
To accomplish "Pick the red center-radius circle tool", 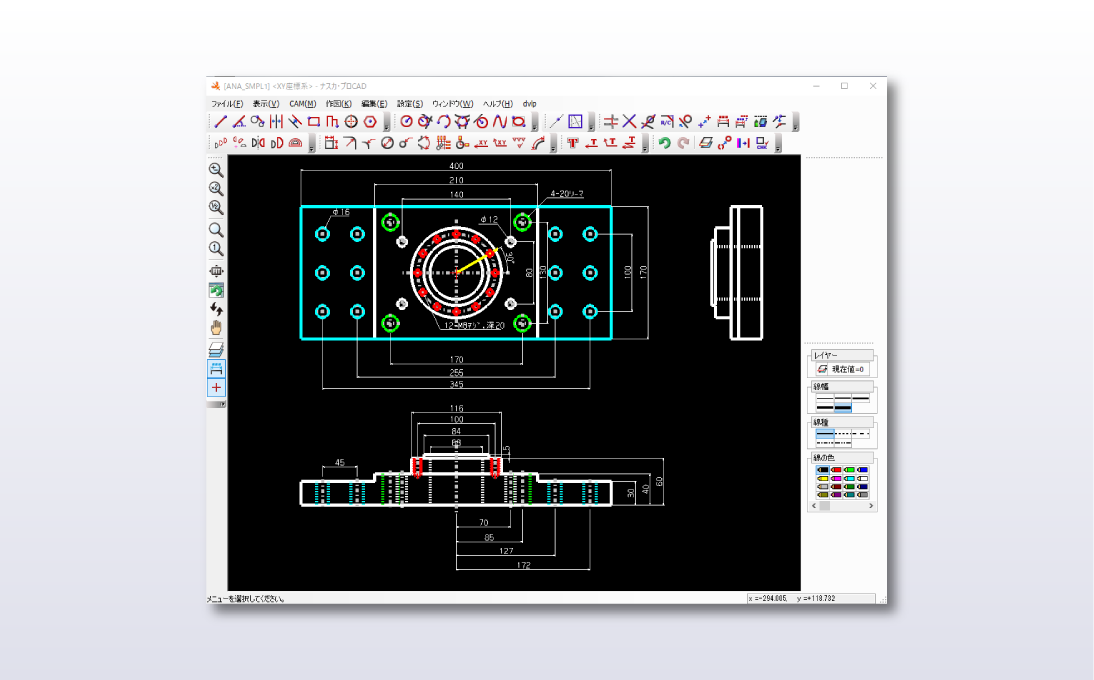I will [406, 121].
